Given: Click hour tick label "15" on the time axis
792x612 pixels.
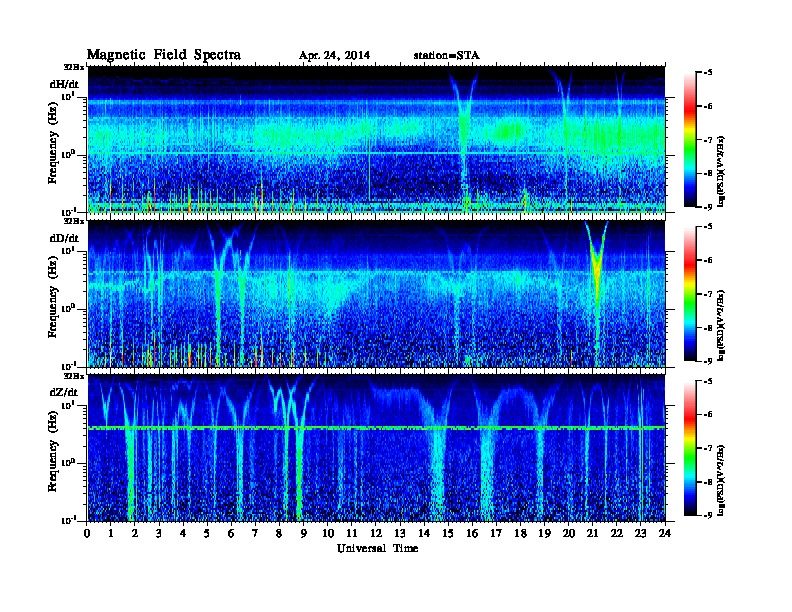Looking at the screenshot, I should point(448,534).
